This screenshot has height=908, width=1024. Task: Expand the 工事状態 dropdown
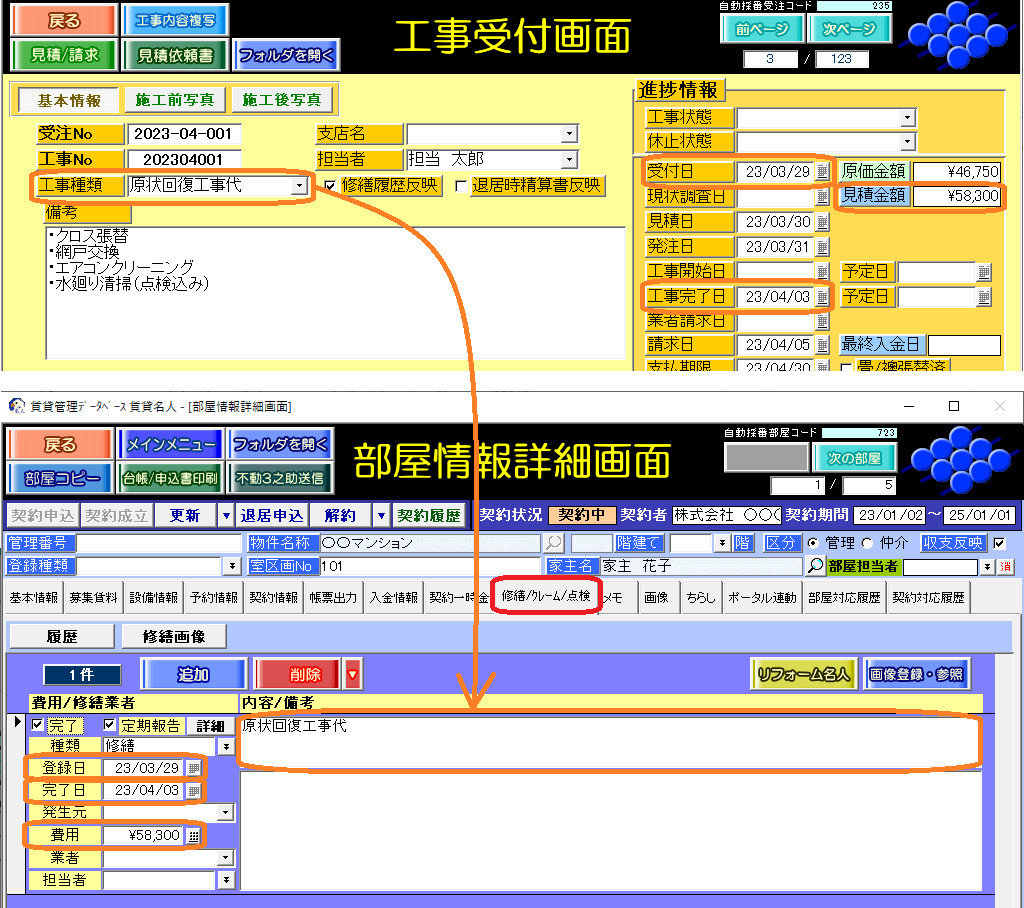tap(907, 118)
